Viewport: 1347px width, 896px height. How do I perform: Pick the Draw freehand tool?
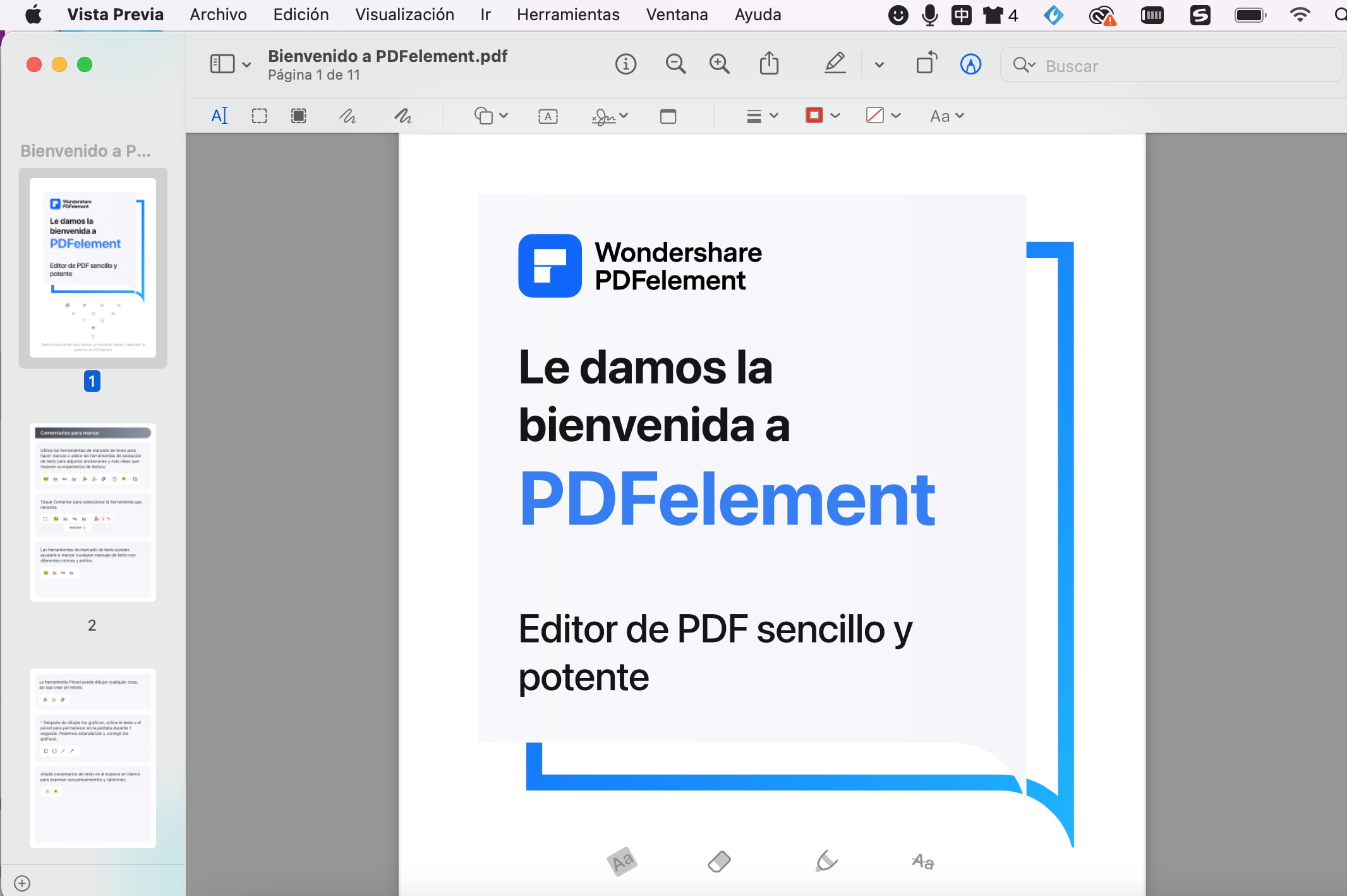click(x=403, y=116)
